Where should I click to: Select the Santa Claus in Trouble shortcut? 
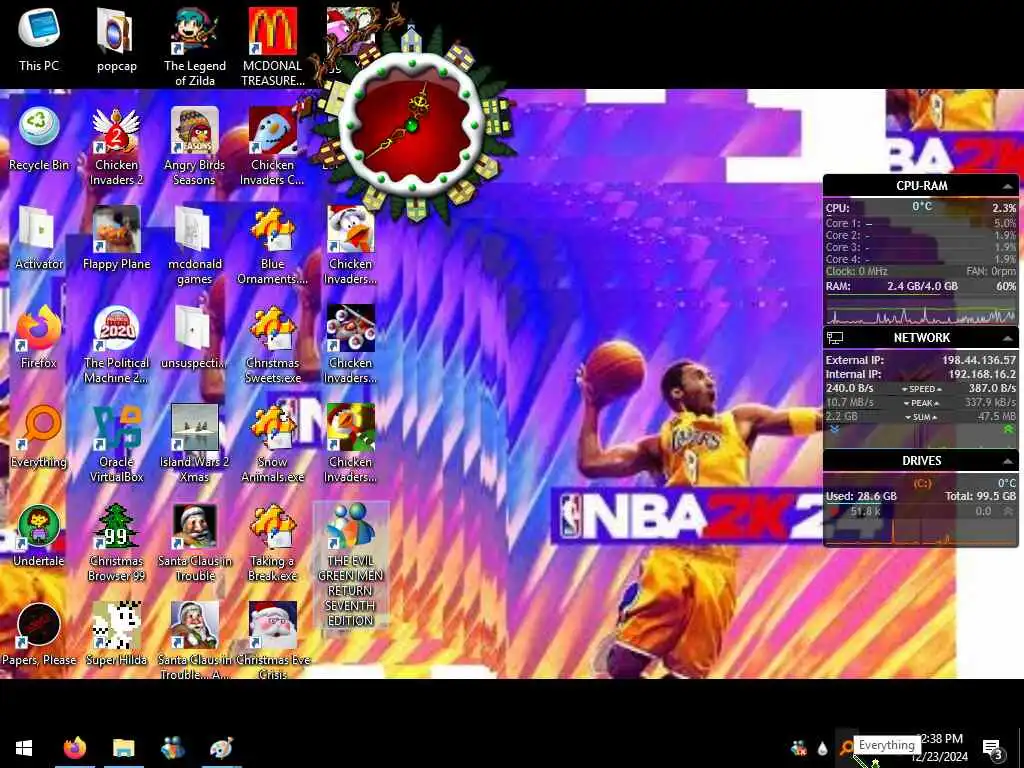pyautogui.click(x=195, y=542)
